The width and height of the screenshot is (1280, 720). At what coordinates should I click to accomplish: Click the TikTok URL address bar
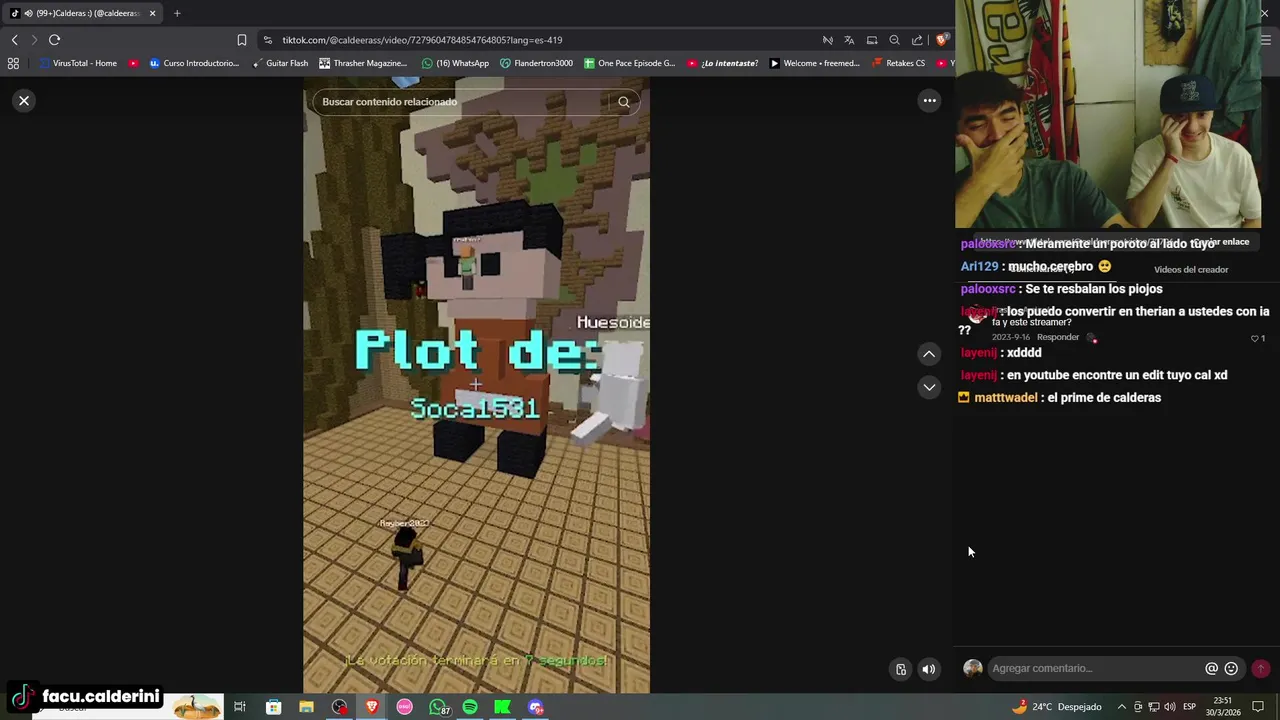tap(540, 40)
